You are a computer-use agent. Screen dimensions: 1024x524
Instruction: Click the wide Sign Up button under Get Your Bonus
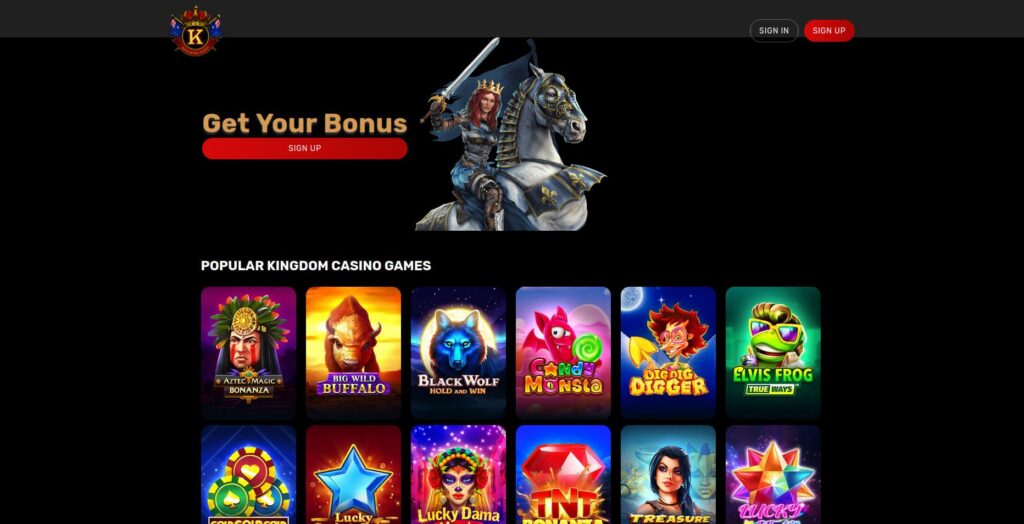(x=304, y=148)
